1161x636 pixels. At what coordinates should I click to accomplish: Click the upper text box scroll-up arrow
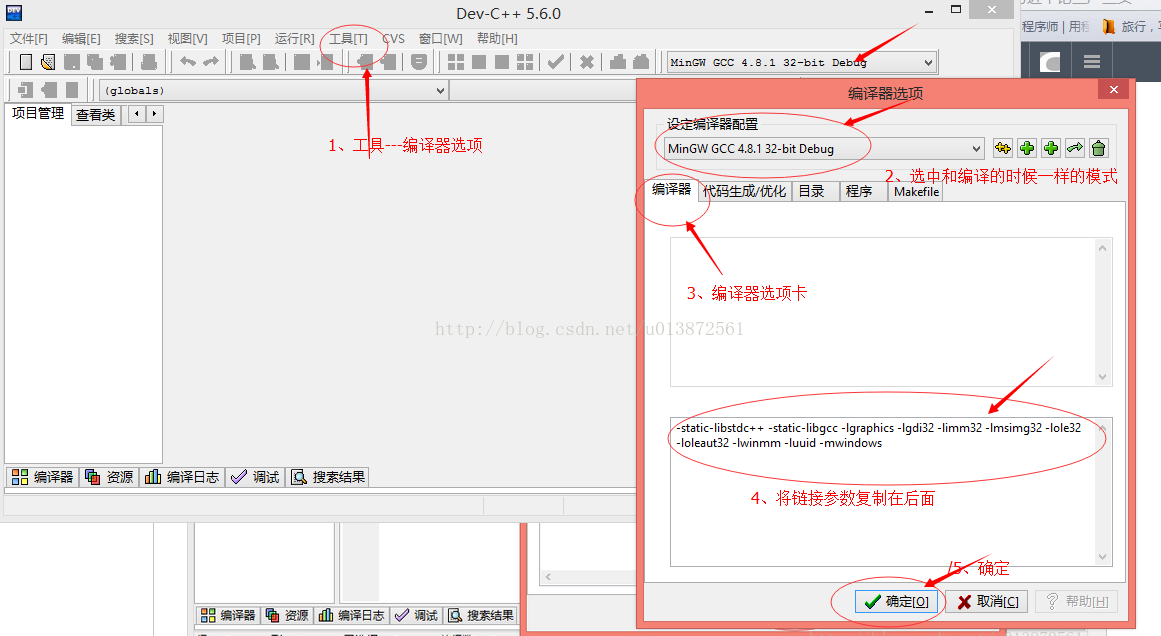pos(1103,248)
